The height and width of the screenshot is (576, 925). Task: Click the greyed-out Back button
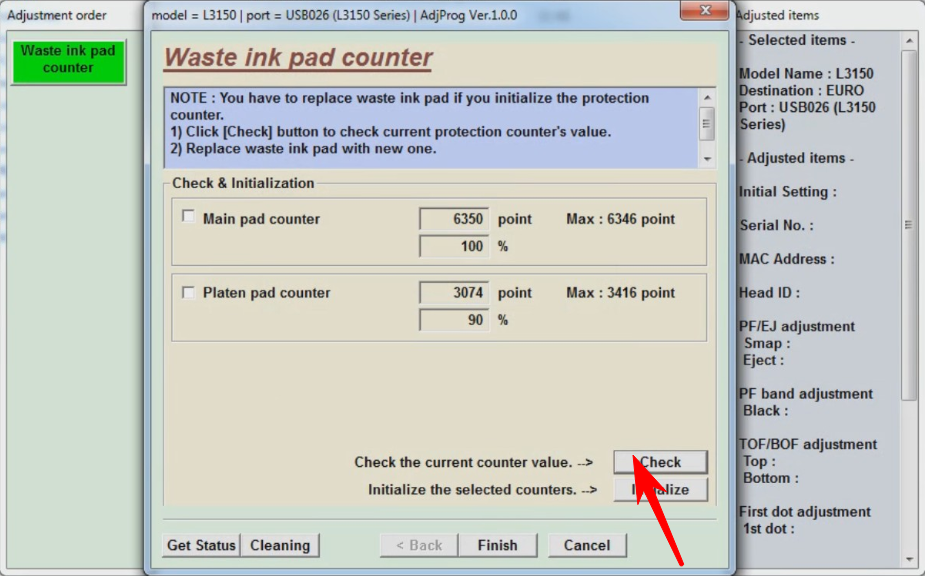(x=418, y=545)
